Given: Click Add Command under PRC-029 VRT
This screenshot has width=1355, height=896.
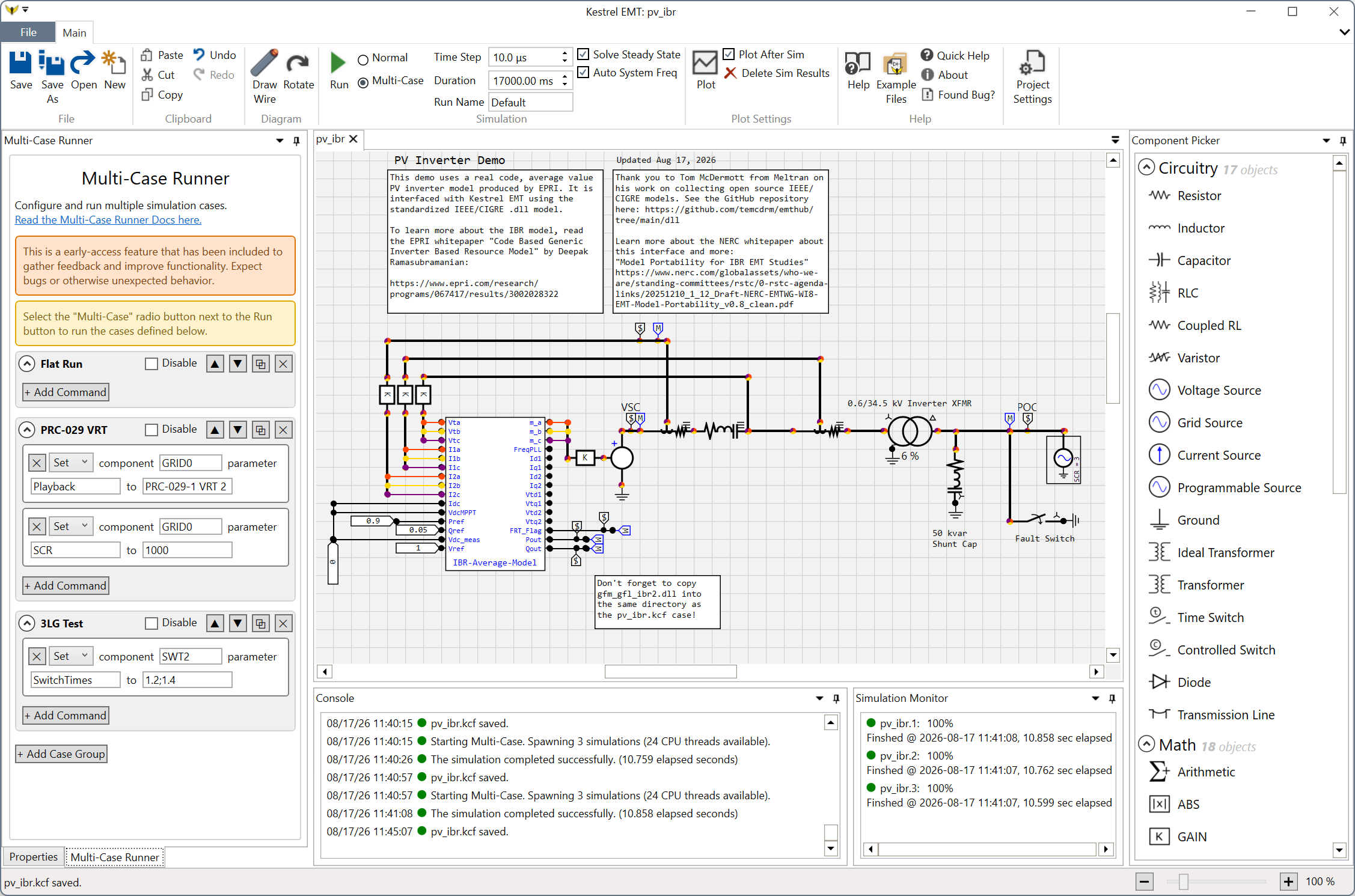Looking at the screenshot, I should point(66,586).
